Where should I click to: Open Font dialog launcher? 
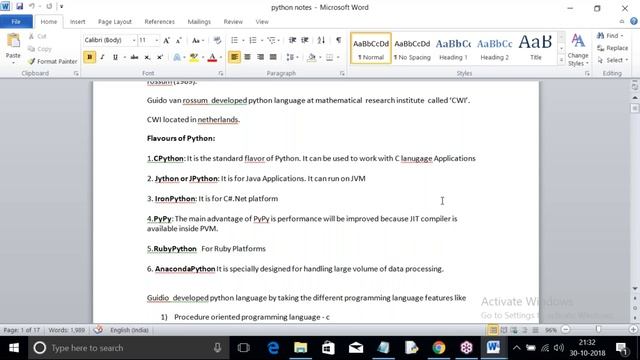coord(220,73)
